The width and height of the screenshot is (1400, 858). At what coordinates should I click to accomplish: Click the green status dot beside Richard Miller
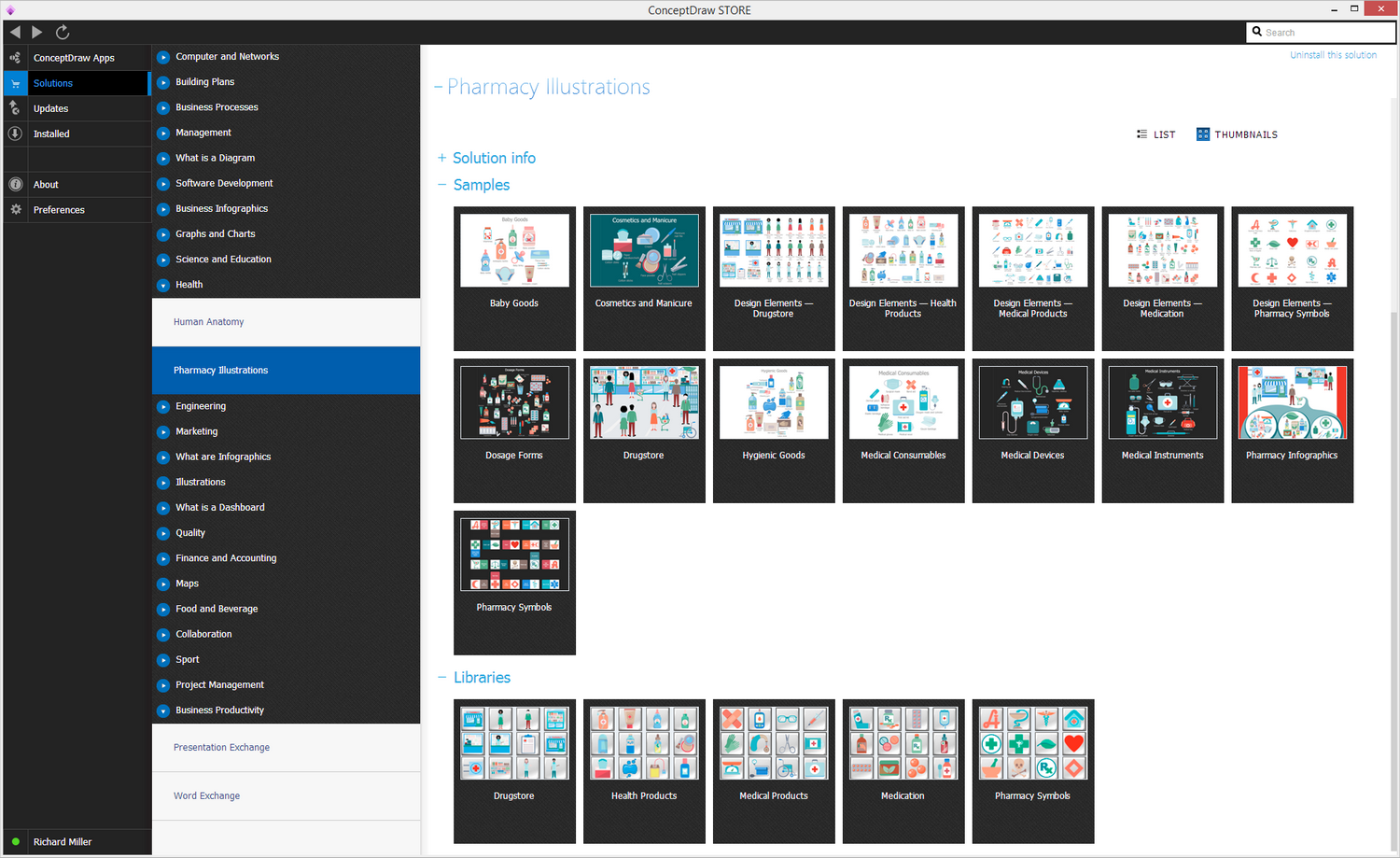[x=16, y=841]
